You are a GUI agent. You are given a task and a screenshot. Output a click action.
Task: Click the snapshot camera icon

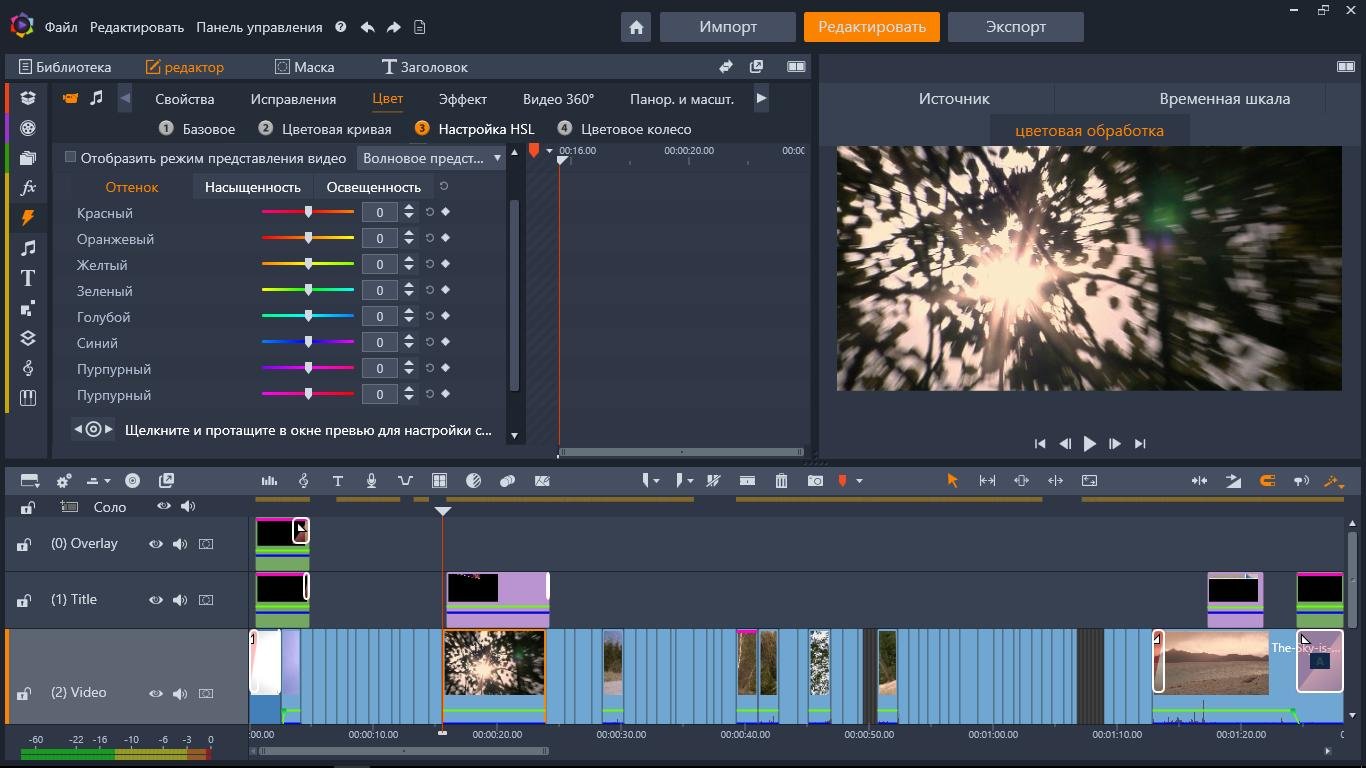(x=815, y=481)
